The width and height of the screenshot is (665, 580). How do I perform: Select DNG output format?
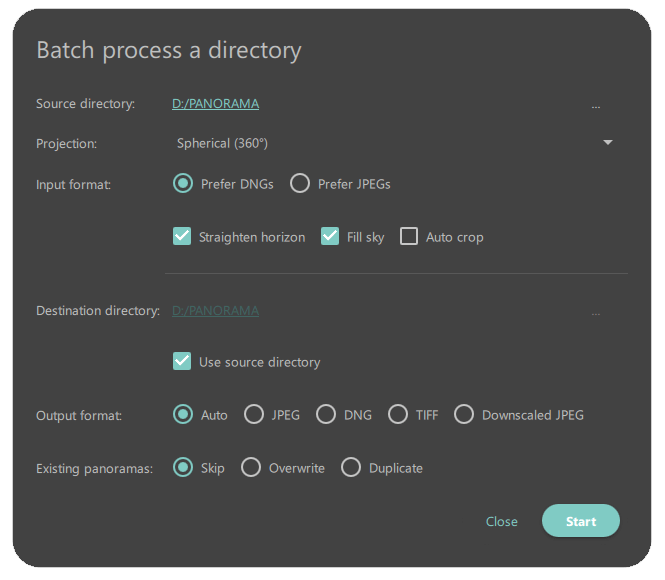tap(326, 414)
